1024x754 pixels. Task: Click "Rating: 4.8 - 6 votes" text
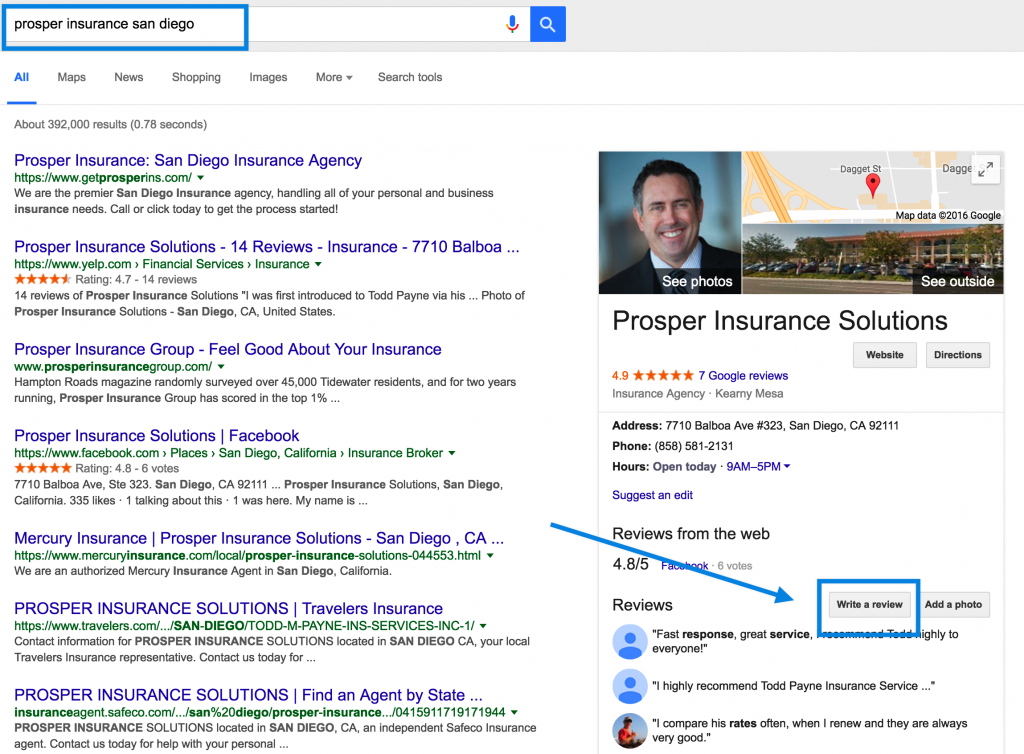(x=127, y=469)
